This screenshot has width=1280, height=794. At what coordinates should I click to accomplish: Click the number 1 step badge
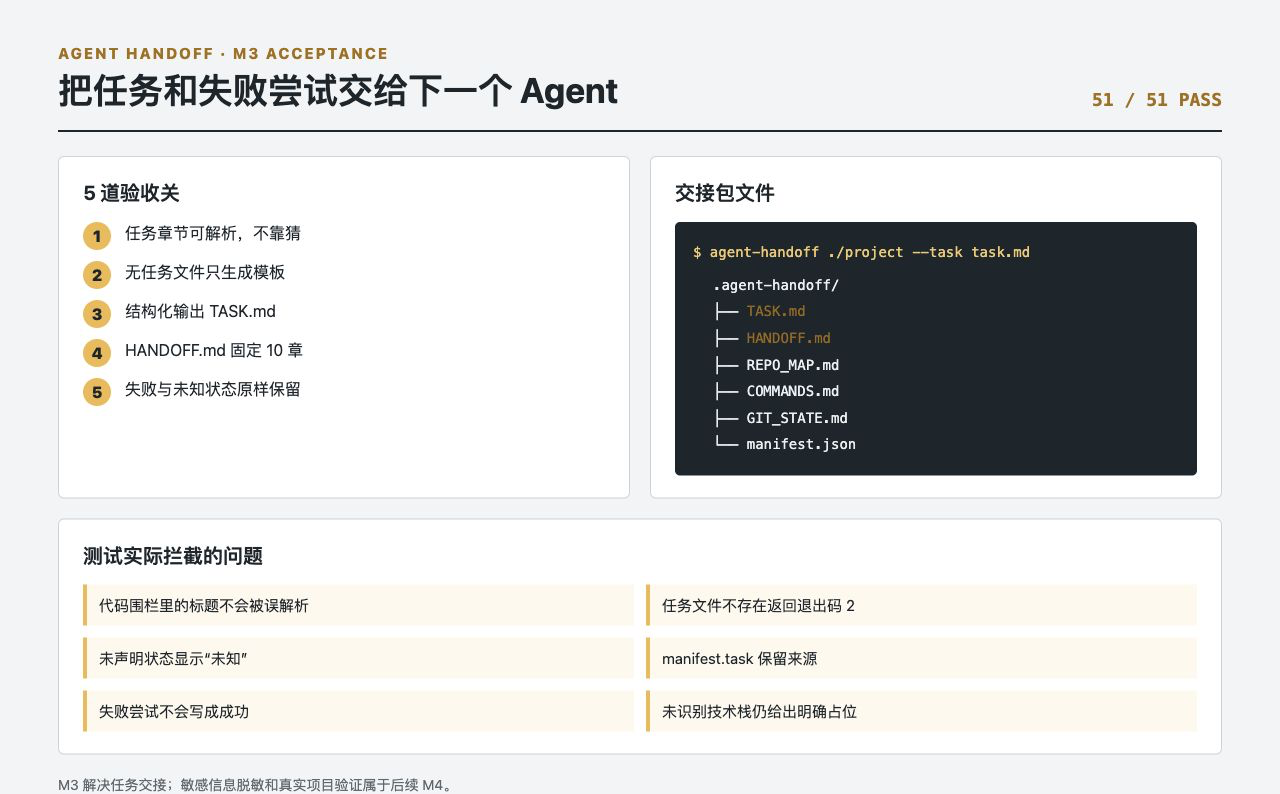click(x=97, y=236)
